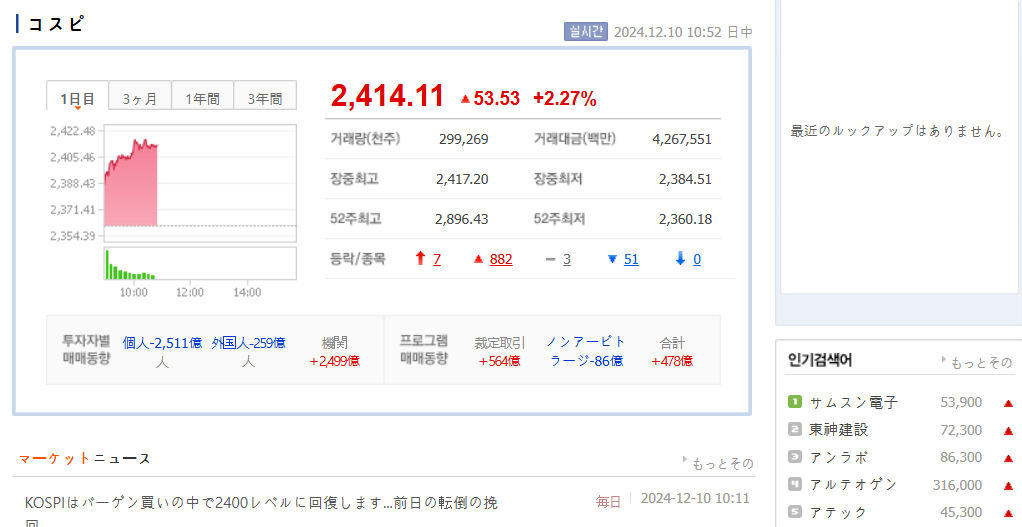Image resolution: width=1022 pixels, height=527 pixels.
Task: Open 東神建設 in popular searches
Action: [x=838, y=430]
